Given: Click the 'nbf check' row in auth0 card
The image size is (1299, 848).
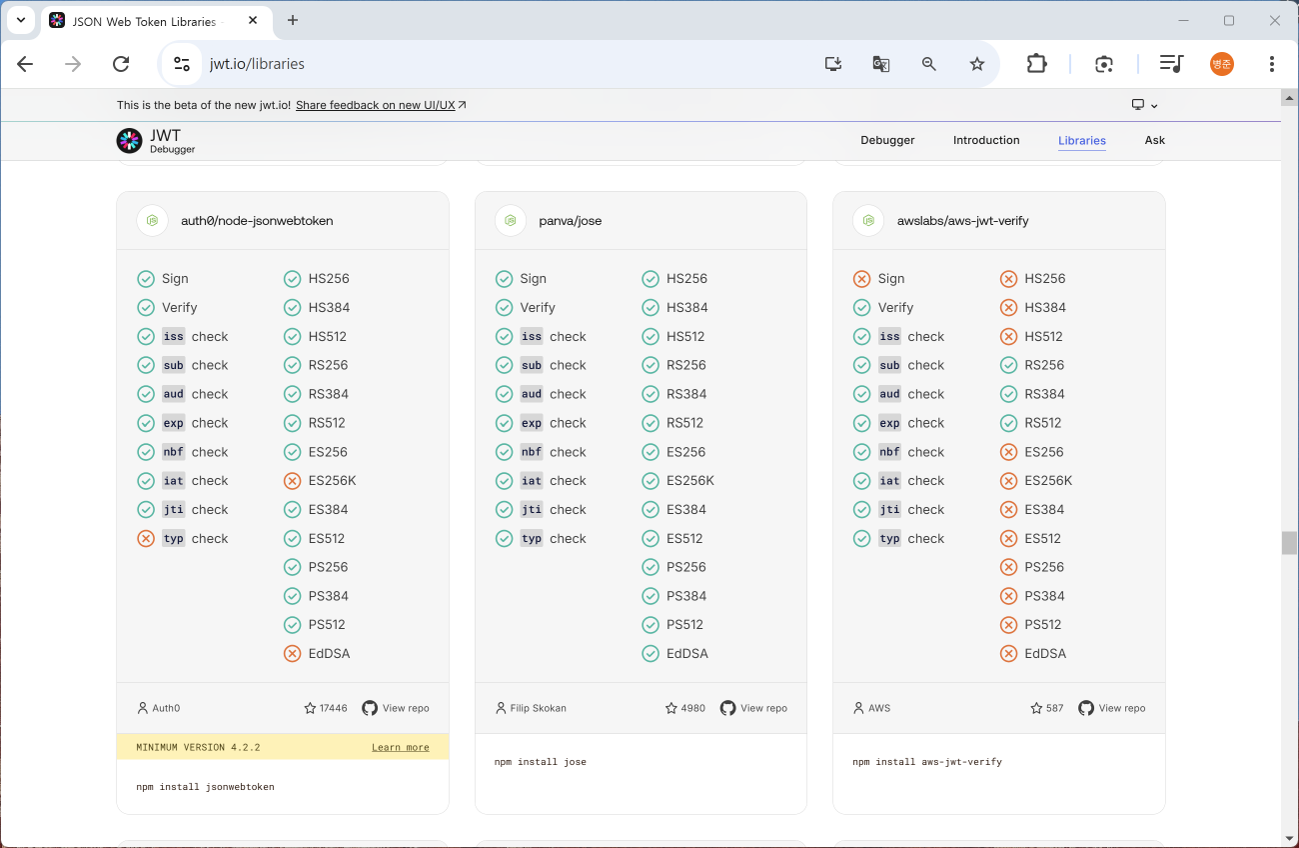Looking at the screenshot, I should pos(183,452).
